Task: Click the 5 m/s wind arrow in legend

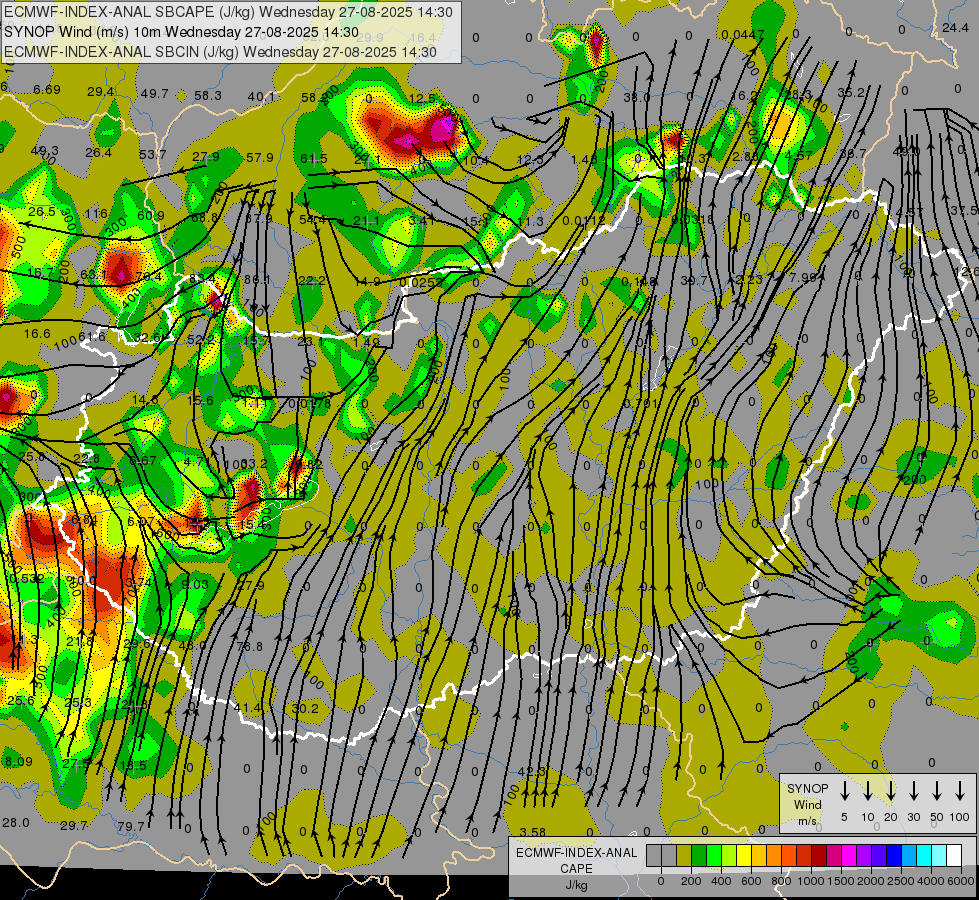Action: [x=844, y=790]
